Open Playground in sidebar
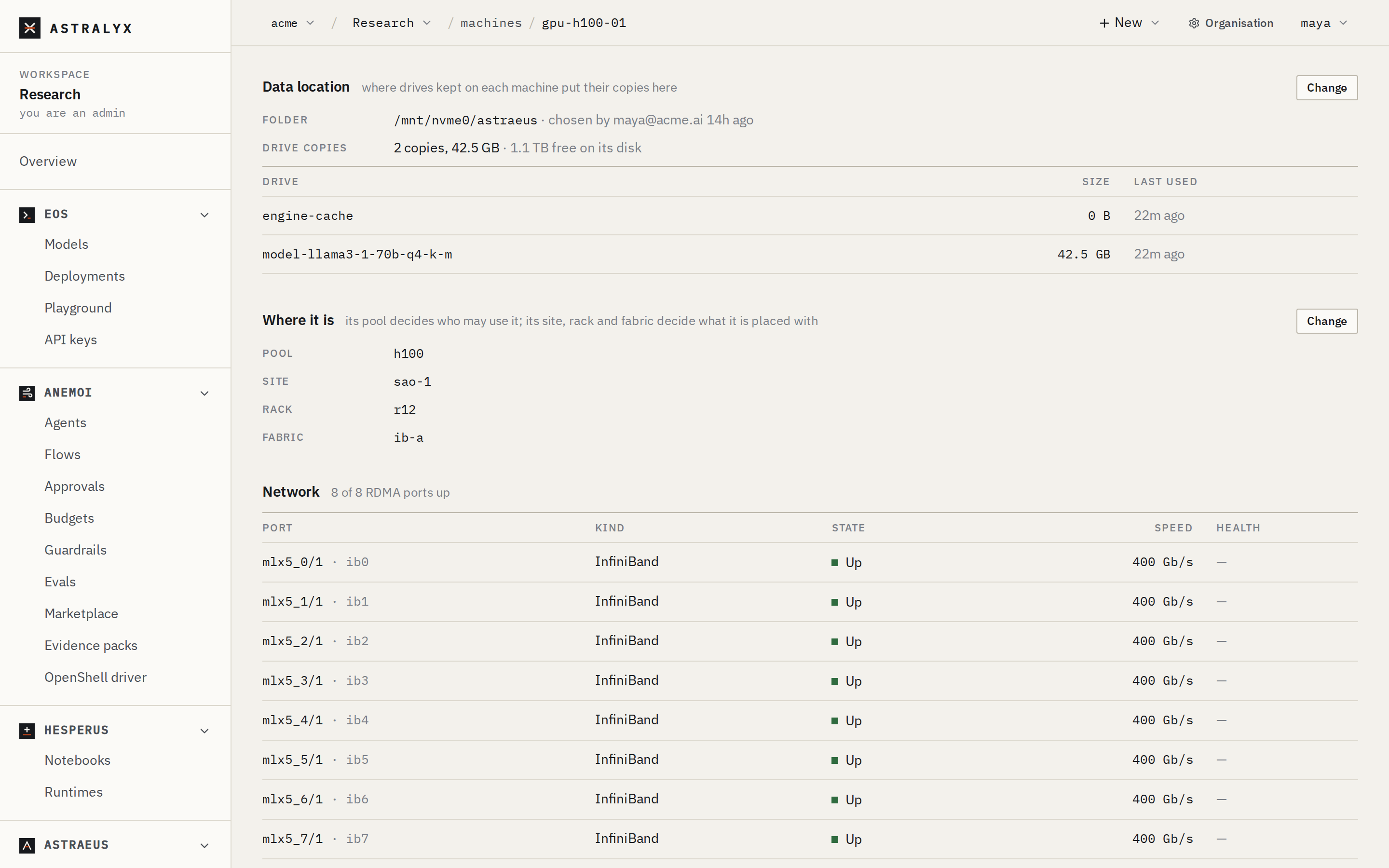 [x=78, y=308]
